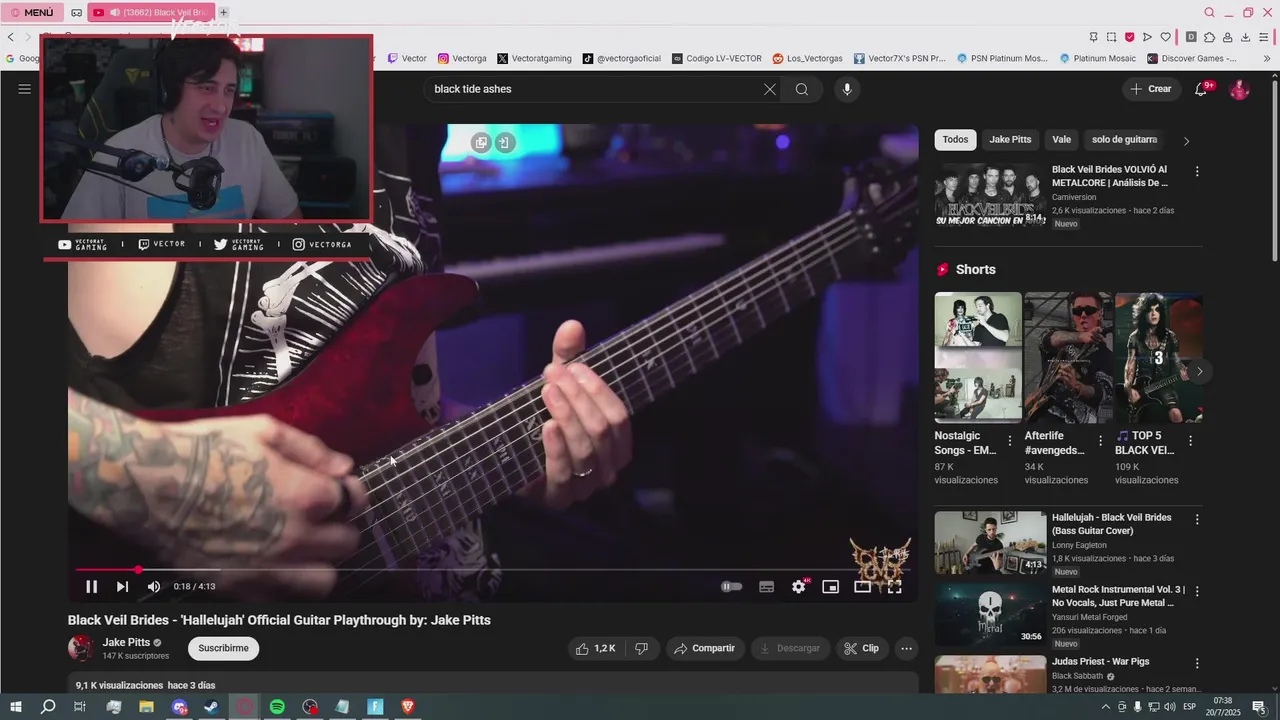Select the Jake Pitts filter chip
This screenshot has height=720, width=1280.
[1010, 140]
